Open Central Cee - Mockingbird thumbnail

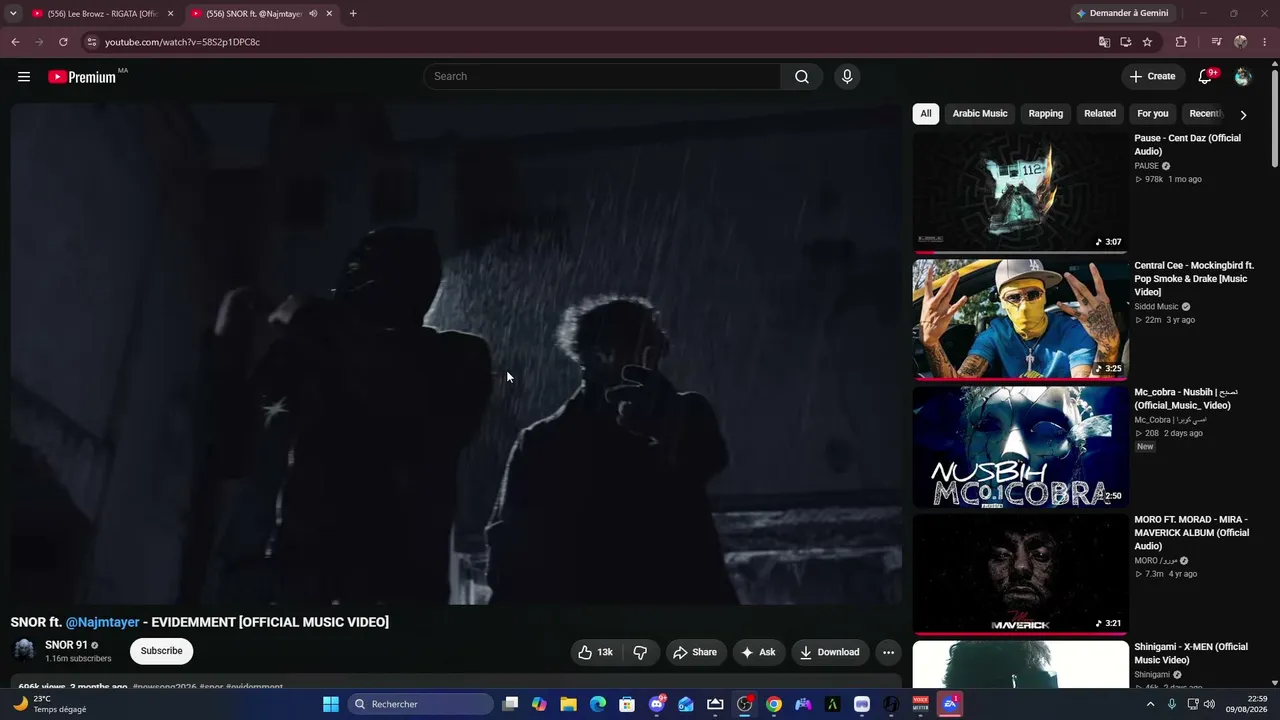click(1020, 319)
